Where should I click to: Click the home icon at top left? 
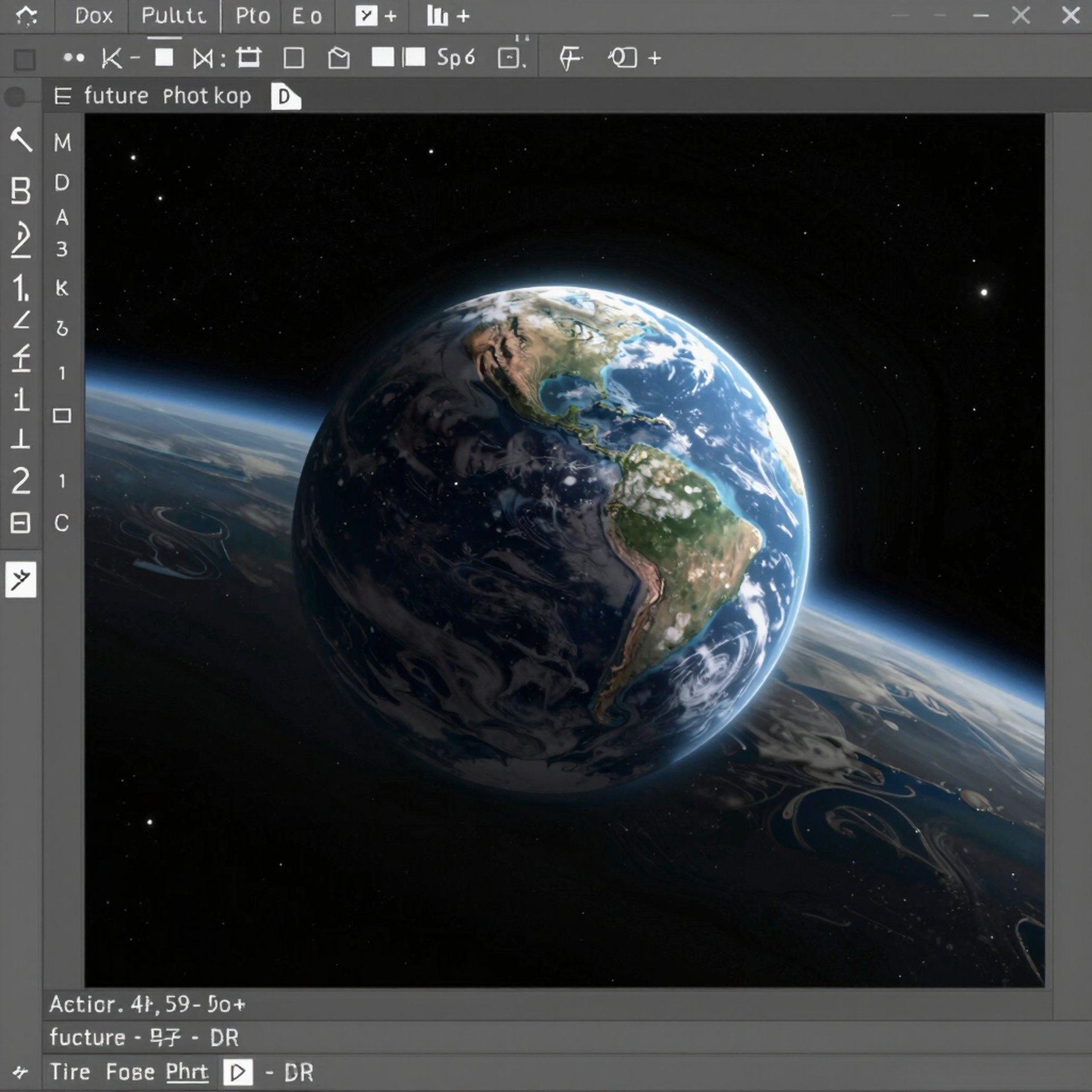pos(26,16)
